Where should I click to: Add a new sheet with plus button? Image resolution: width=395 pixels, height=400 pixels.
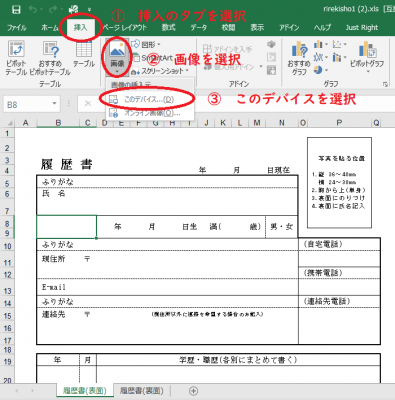193,391
